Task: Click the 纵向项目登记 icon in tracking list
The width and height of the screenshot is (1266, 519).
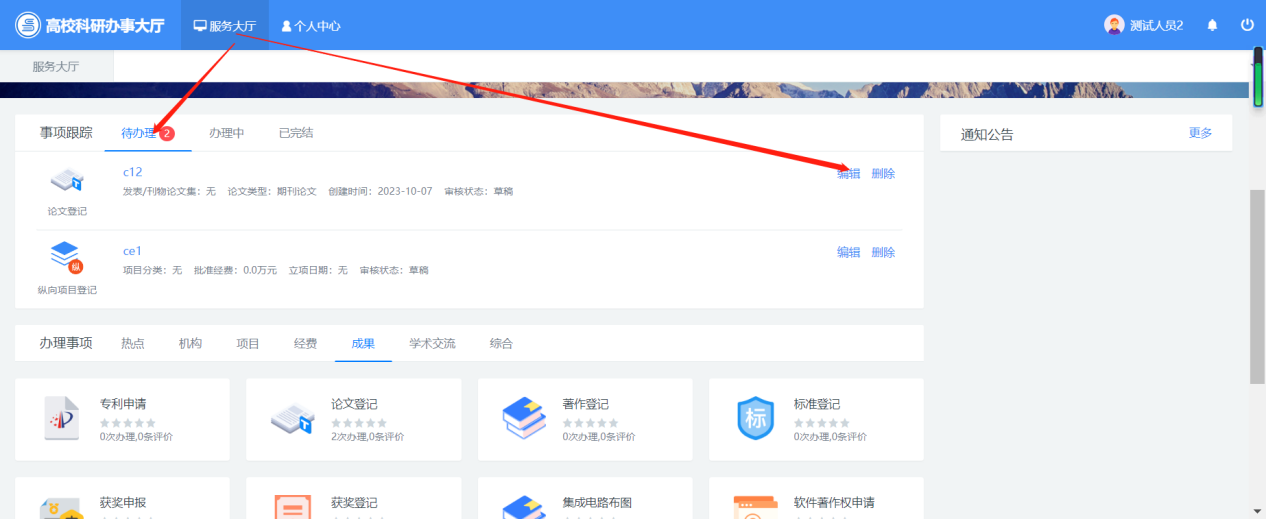Action: pyautogui.click(x=66, y=257)
